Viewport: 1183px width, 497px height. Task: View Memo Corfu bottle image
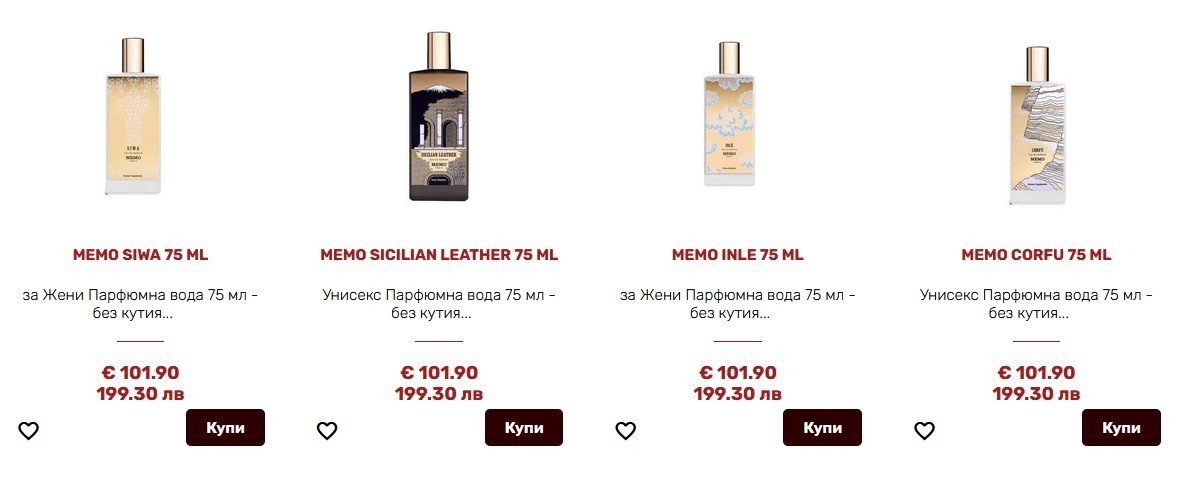click(1037, 126)
